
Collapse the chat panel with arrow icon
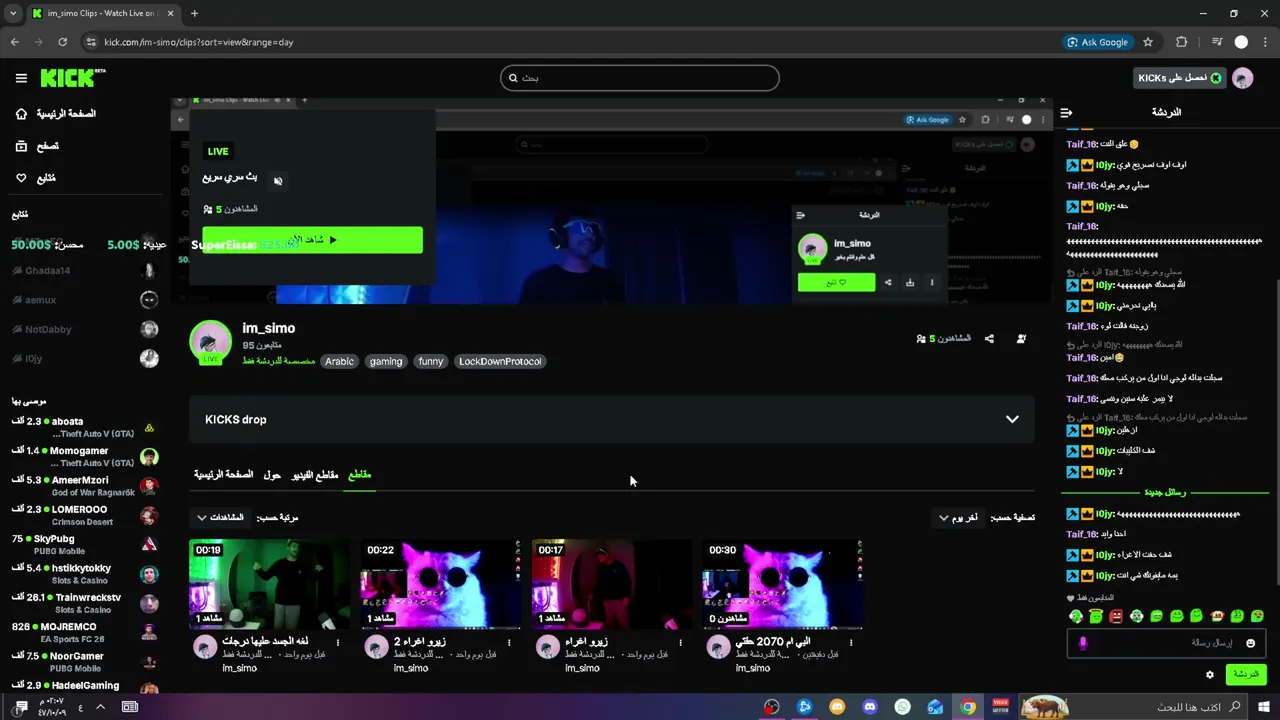click(x=1067, y=113)
